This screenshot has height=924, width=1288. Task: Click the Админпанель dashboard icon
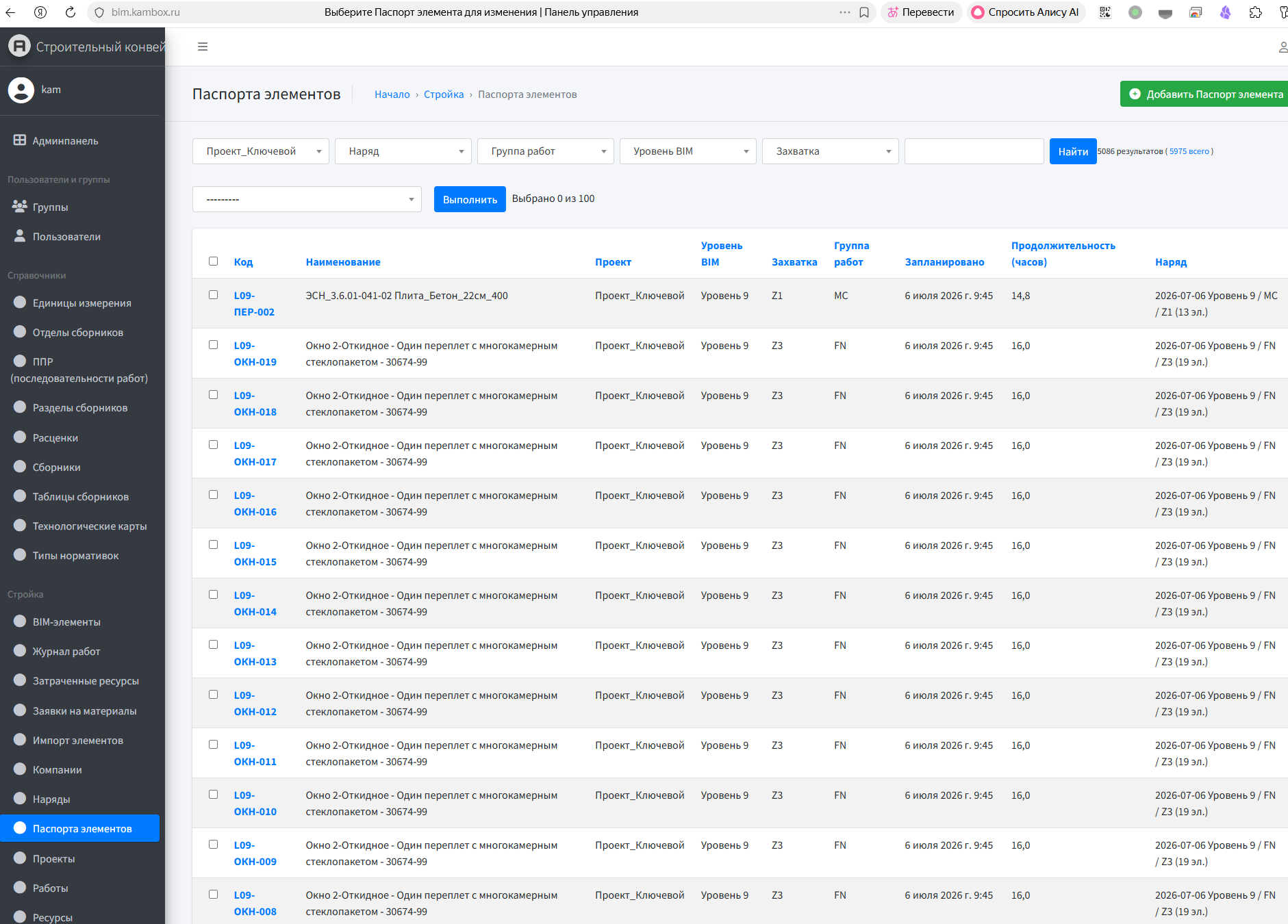pos(20,140)
